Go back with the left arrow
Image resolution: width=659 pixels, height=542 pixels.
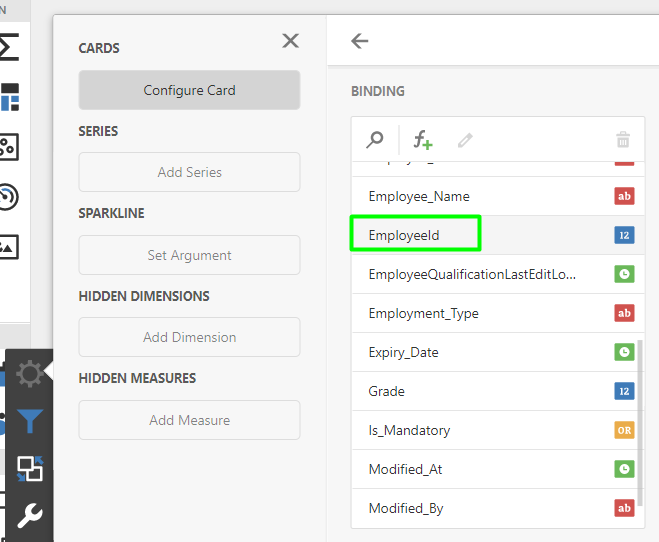click(360, 41)
